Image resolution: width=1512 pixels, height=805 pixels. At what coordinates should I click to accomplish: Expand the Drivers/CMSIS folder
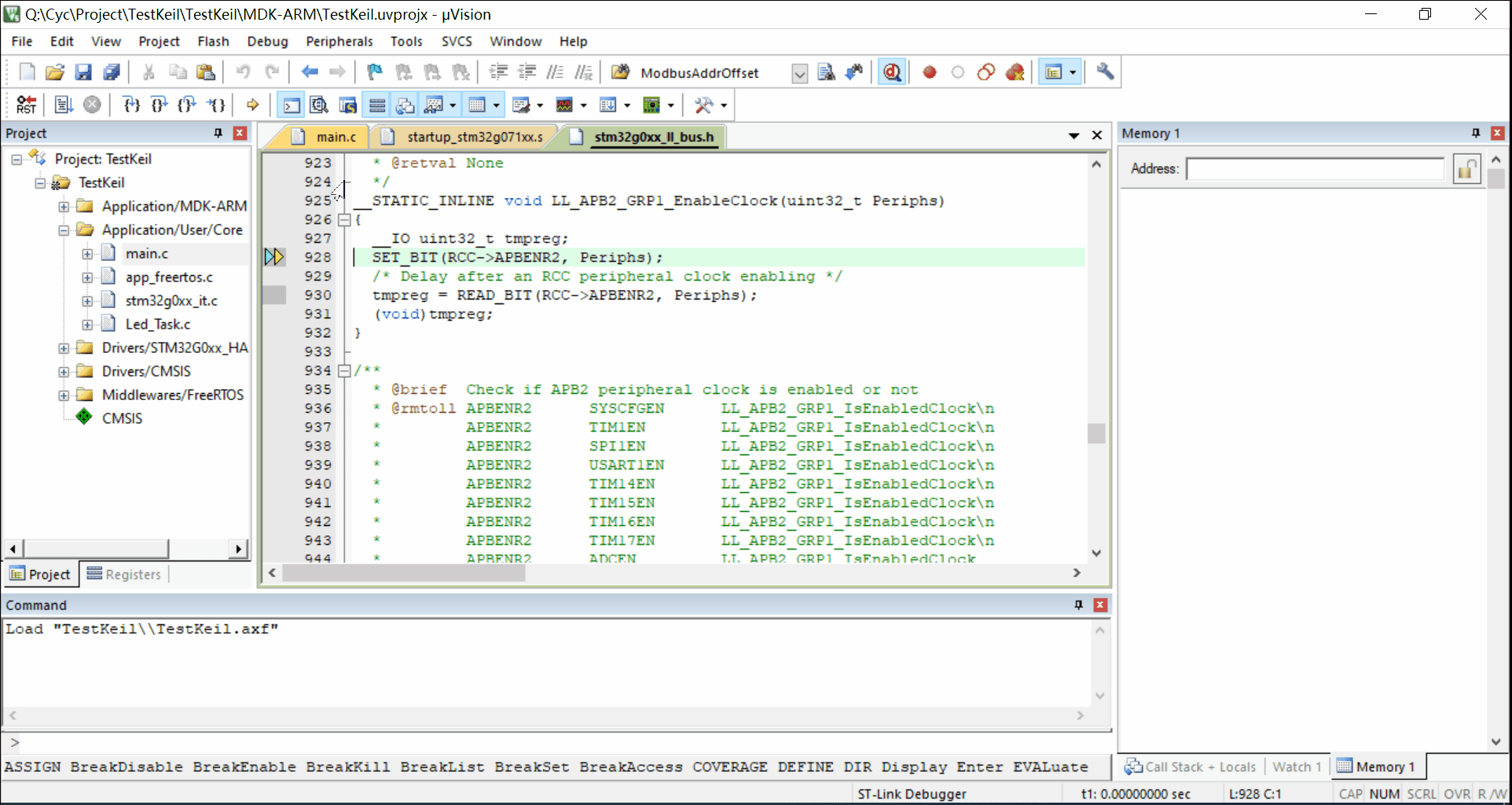point(64,371)
